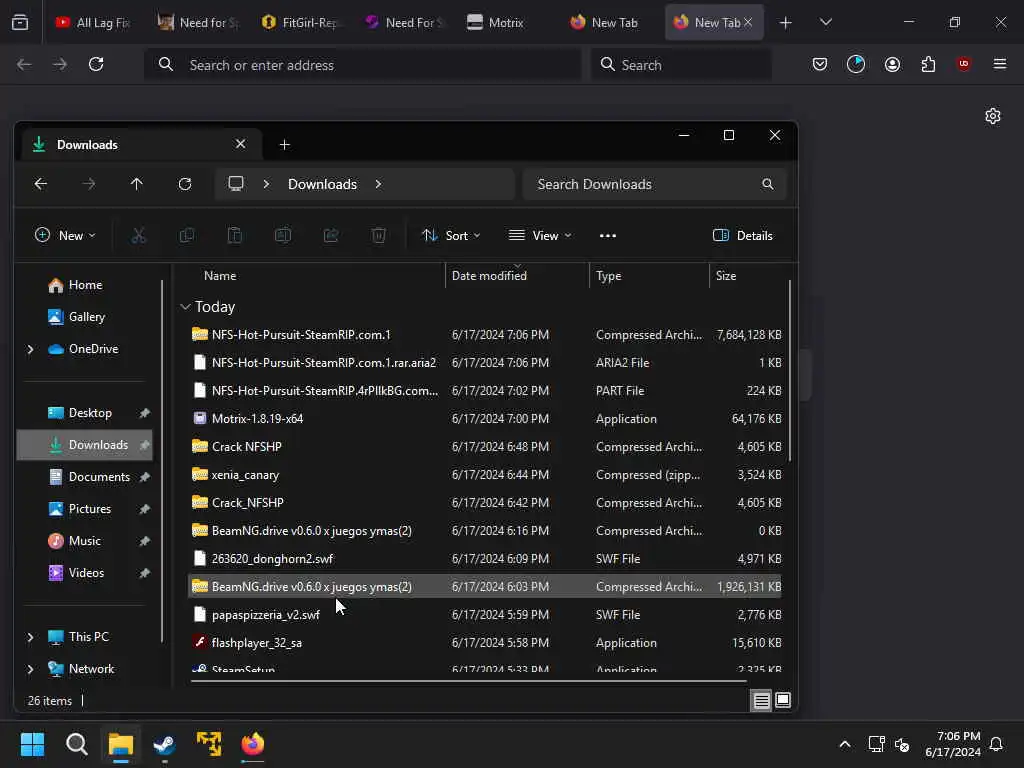
Task: Open the New item dropdown in Explorer
Action: (x=65, y=236)
